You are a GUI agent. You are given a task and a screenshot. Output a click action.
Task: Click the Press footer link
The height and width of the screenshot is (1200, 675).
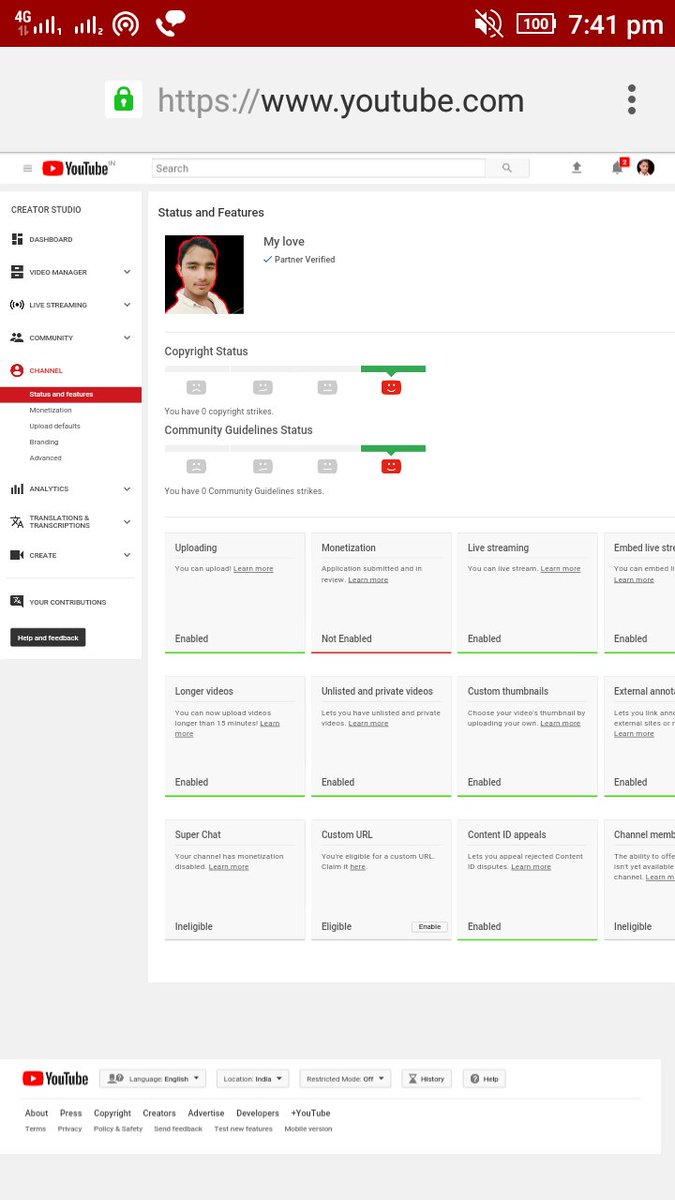coord(71,1113)
